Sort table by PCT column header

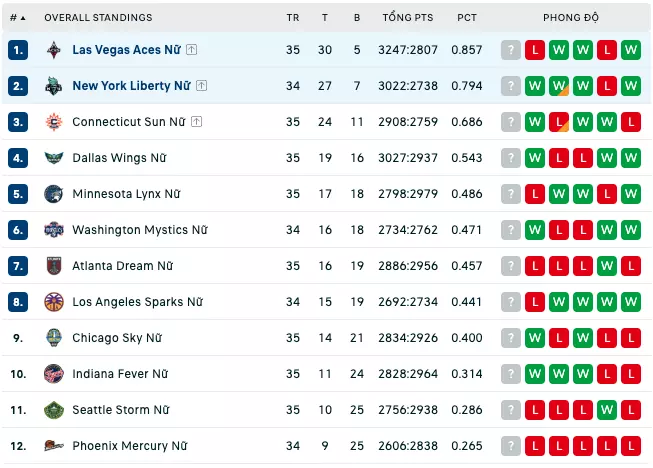coord(467,18)
